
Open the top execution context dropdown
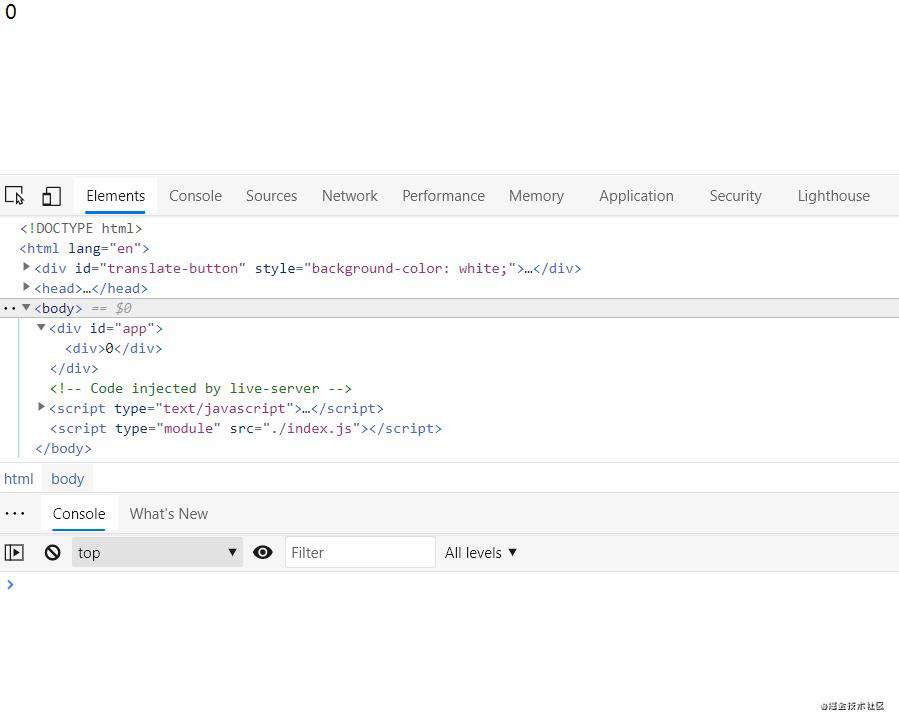pyautogui.click(x=157, y=553)
